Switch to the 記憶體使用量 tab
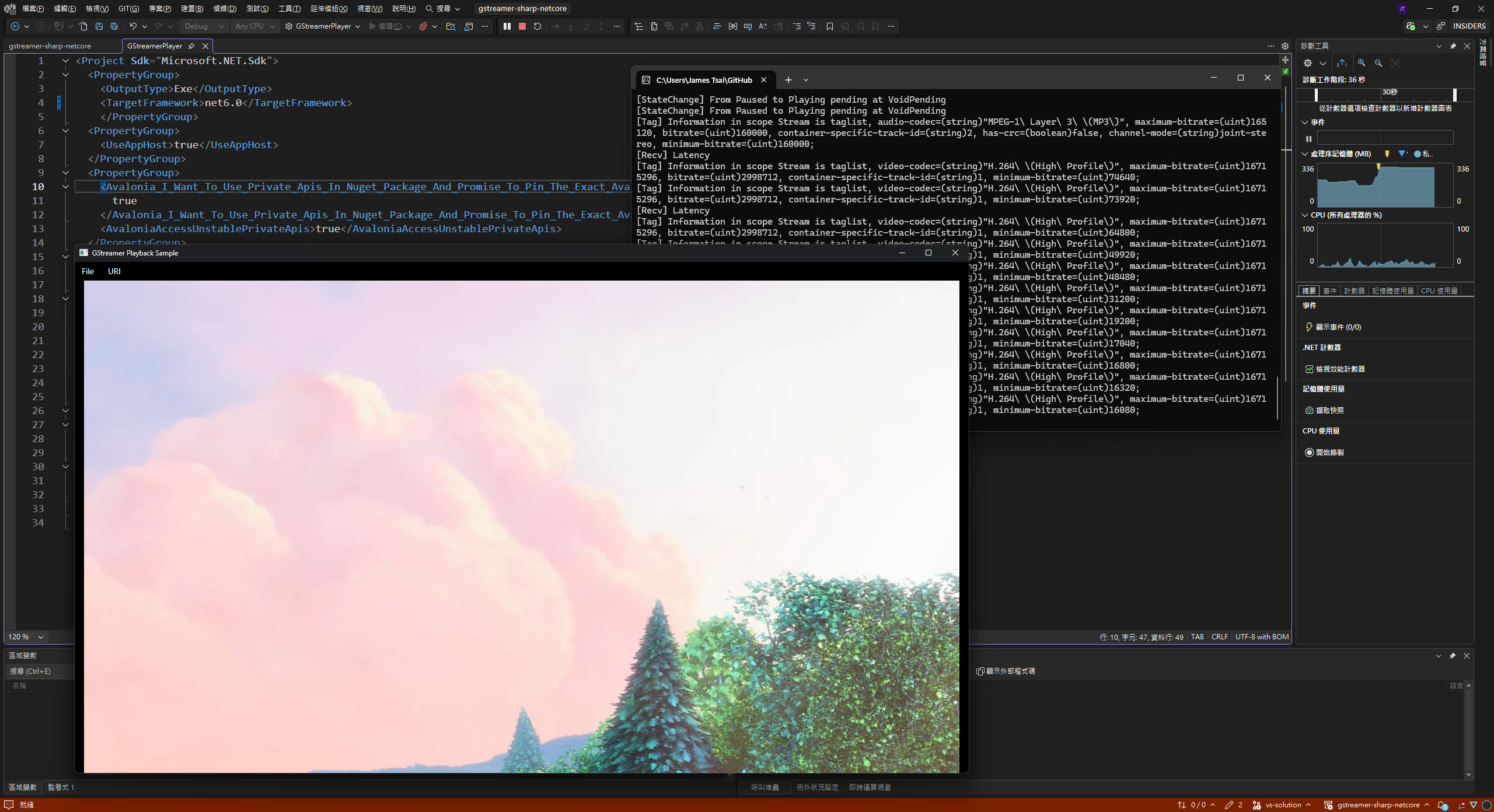1494x812 pixels. coord(1392,290)
